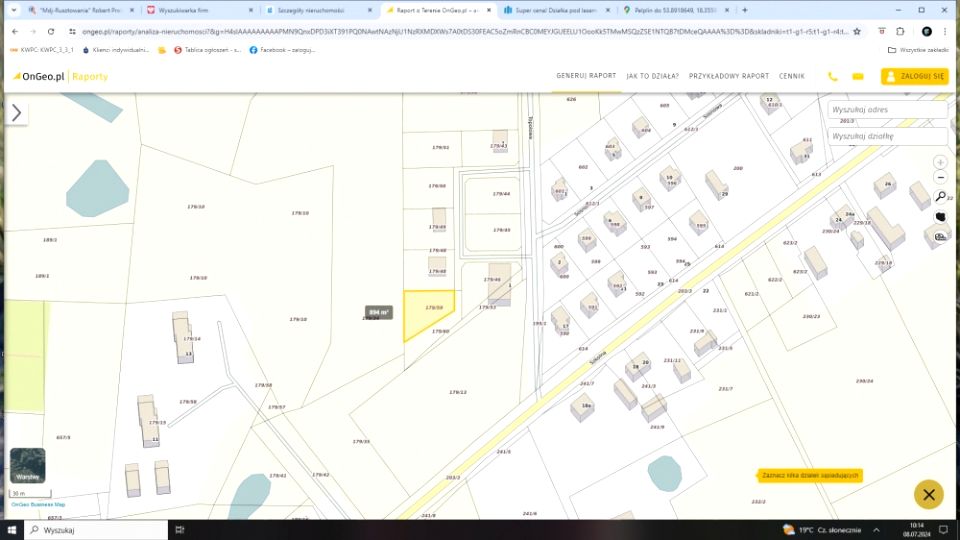
Task: Click the browser address bar URL
Action: pos(465,31)
